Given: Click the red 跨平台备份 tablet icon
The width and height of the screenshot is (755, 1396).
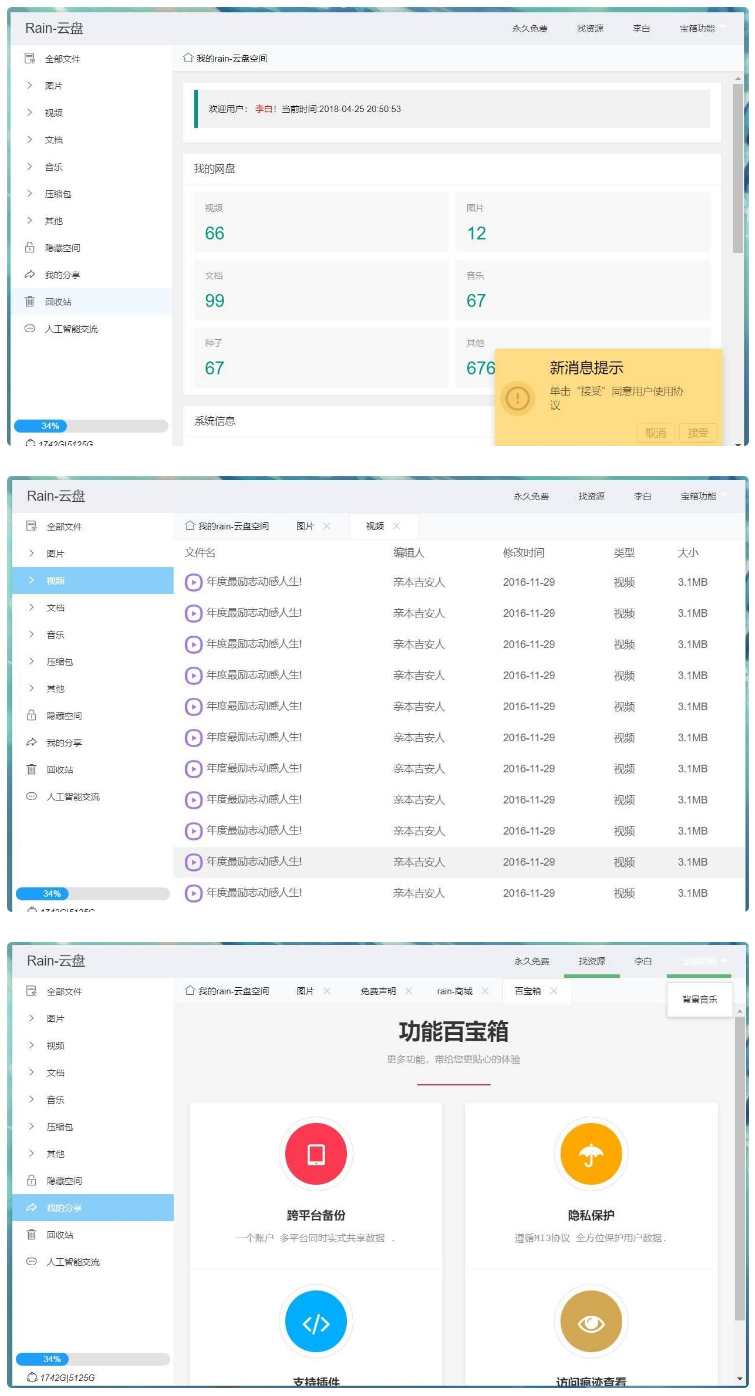Looking at the screenshot, I should click(316, 1155).
